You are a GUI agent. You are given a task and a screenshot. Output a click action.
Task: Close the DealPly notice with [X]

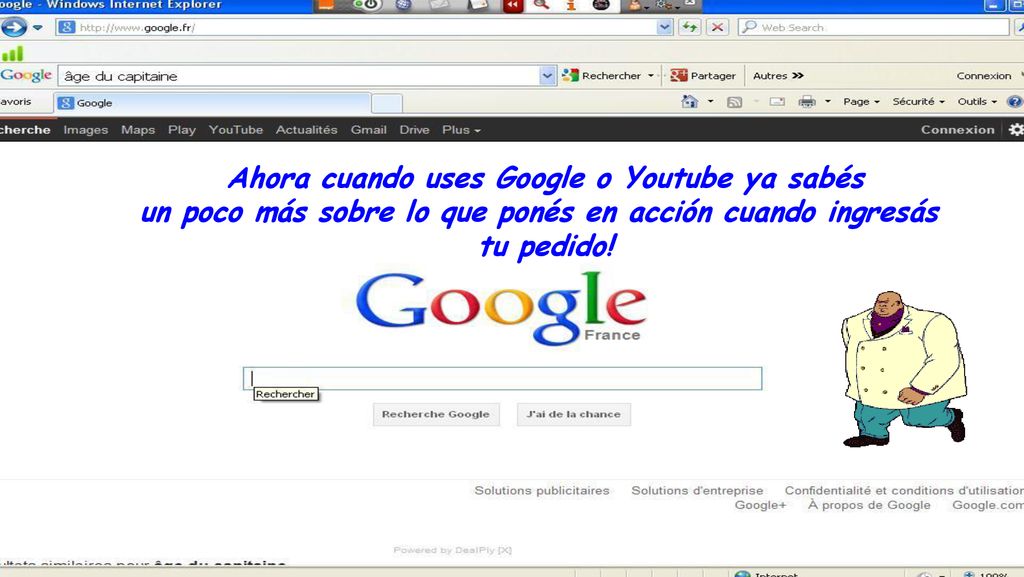coord(504,550)
